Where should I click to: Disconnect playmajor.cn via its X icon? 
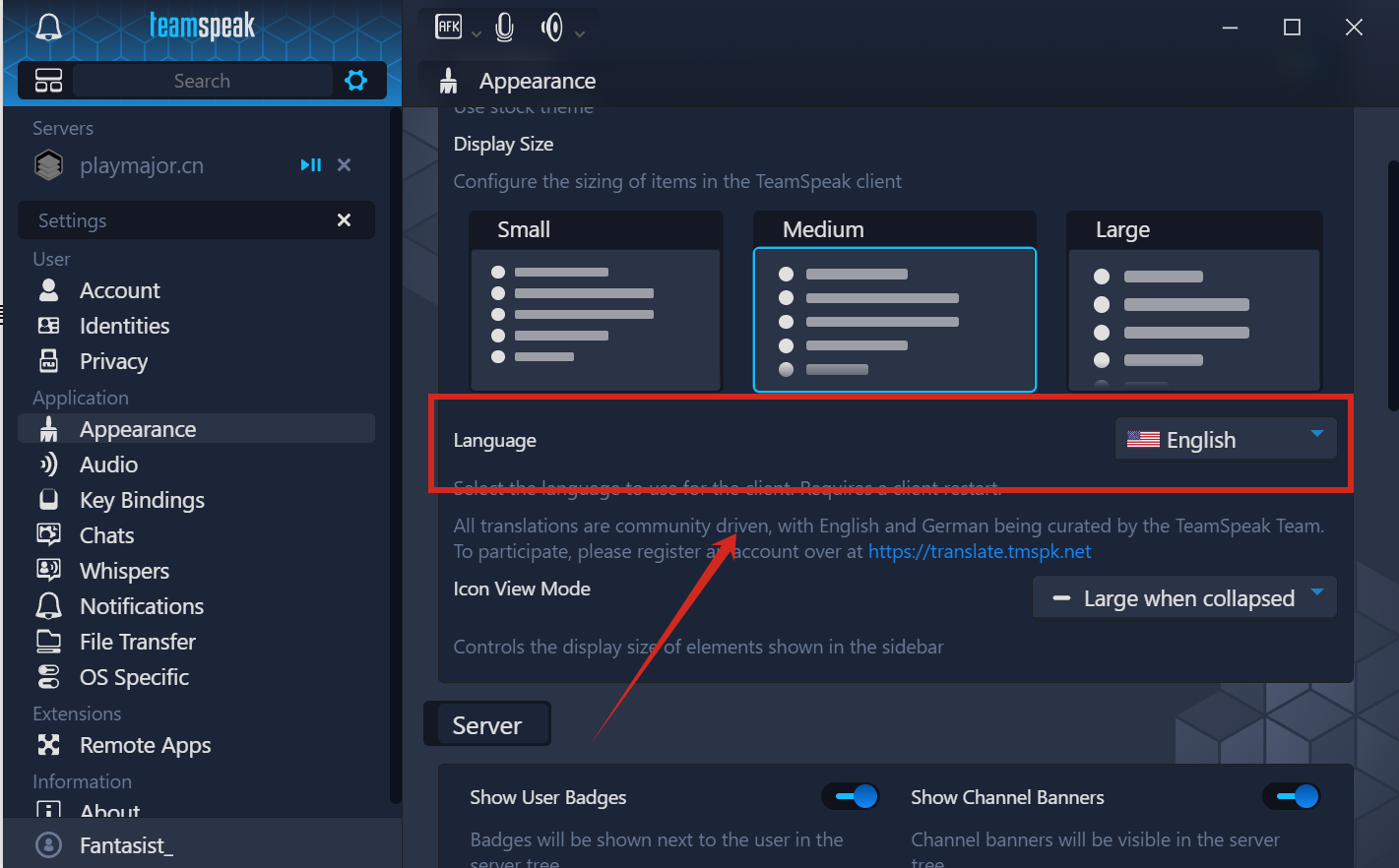click(344, 165)
